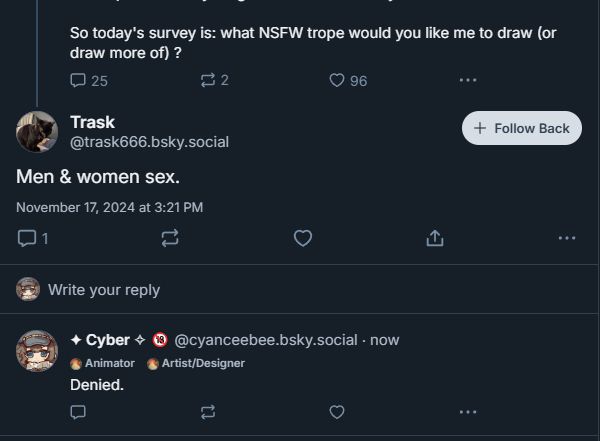Repost Cyber's Denied reply
This screenshot has height=441, width=600.
(x=208, y=411)
